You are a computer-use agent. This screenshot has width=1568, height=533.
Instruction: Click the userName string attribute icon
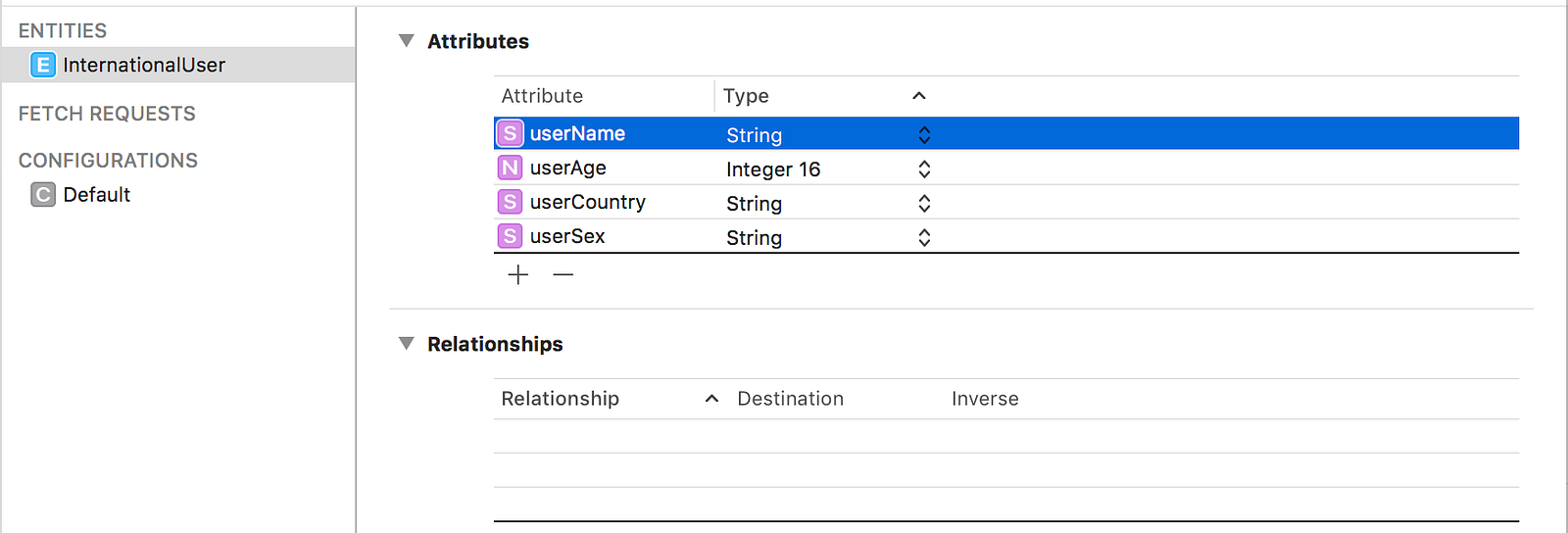(510, 133)
